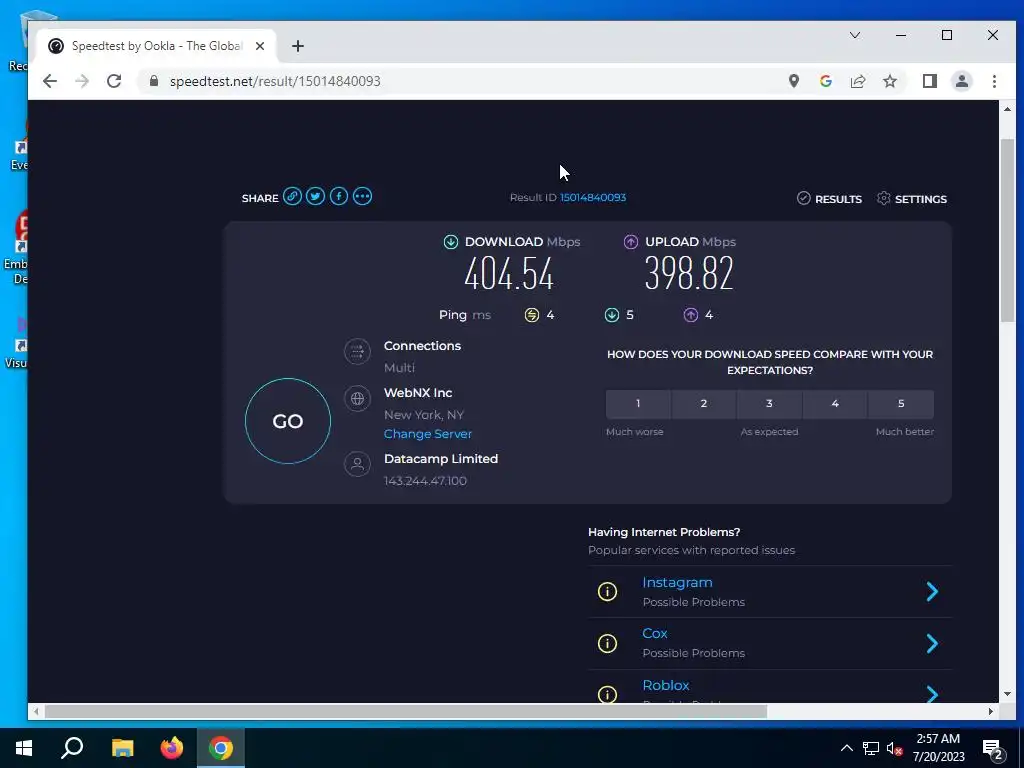Click the download arrow icon beside DOWNLOAD
This screenshot has height=768, width=1024.
pyautogui.click(x=451, y=242)
